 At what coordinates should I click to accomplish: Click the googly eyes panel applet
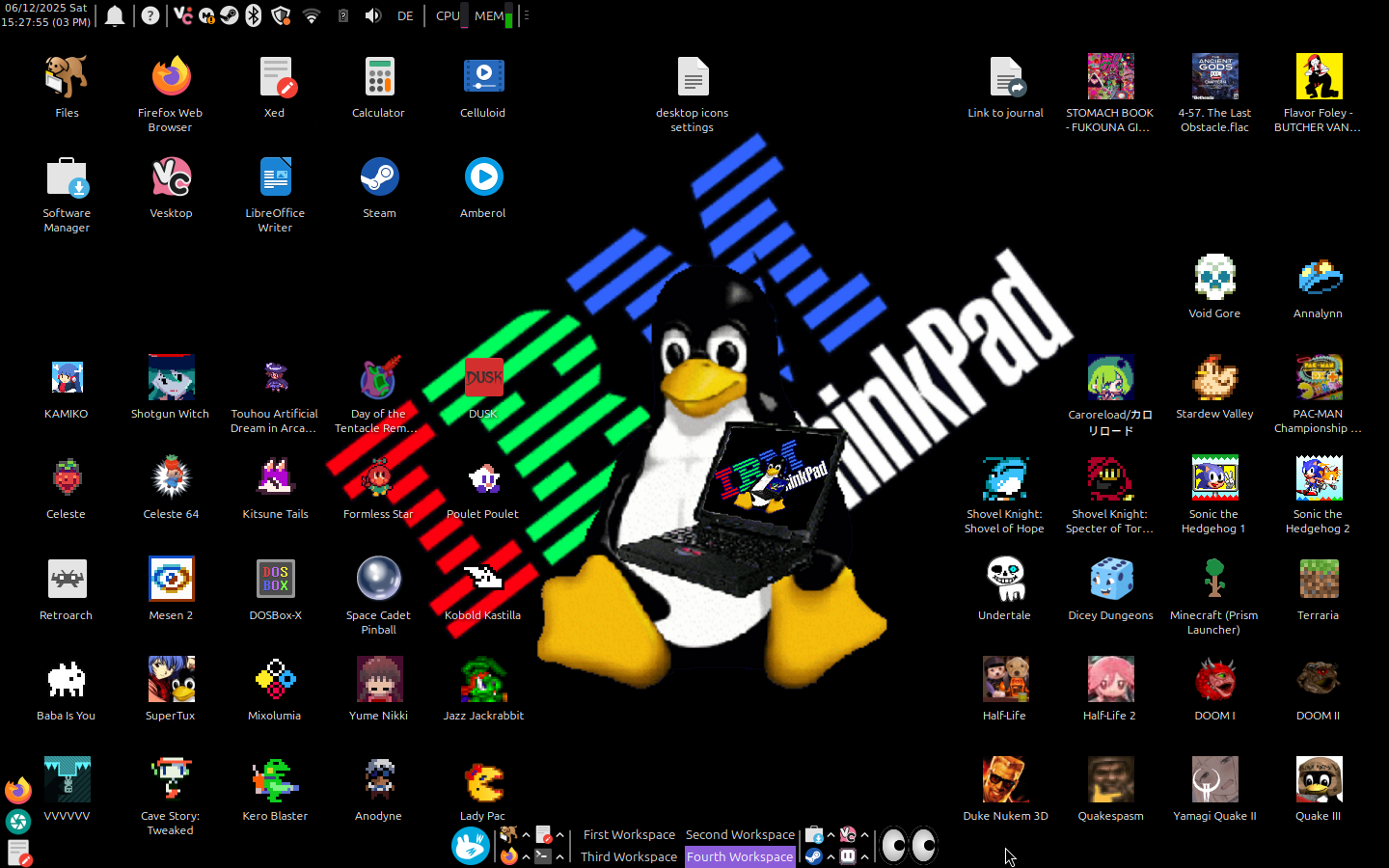908,846
